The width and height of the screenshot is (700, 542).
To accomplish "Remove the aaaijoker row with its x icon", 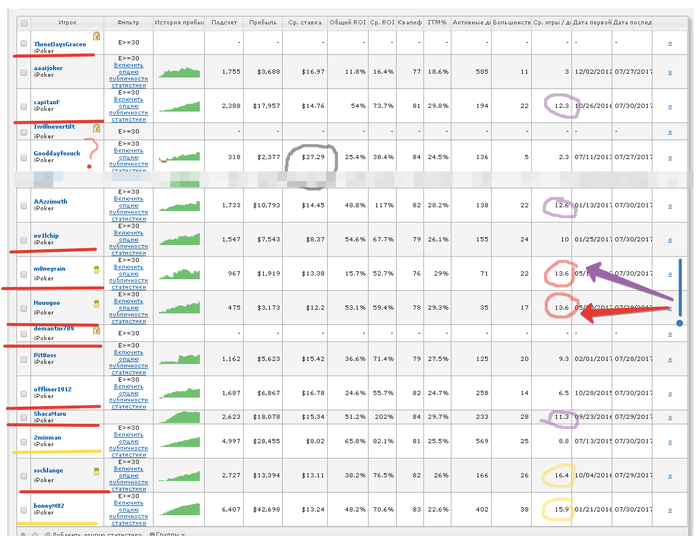I will (x=670, y=72).
